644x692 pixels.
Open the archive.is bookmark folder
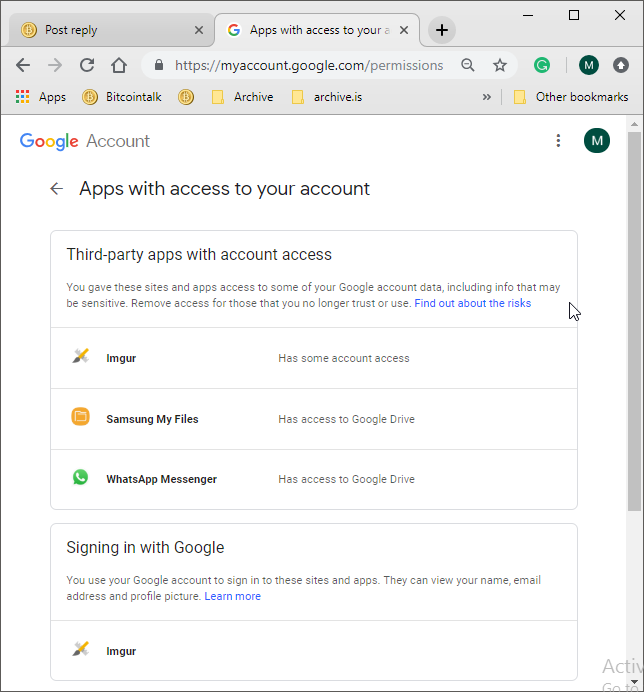pyautogui.click(x=327, y=97)
